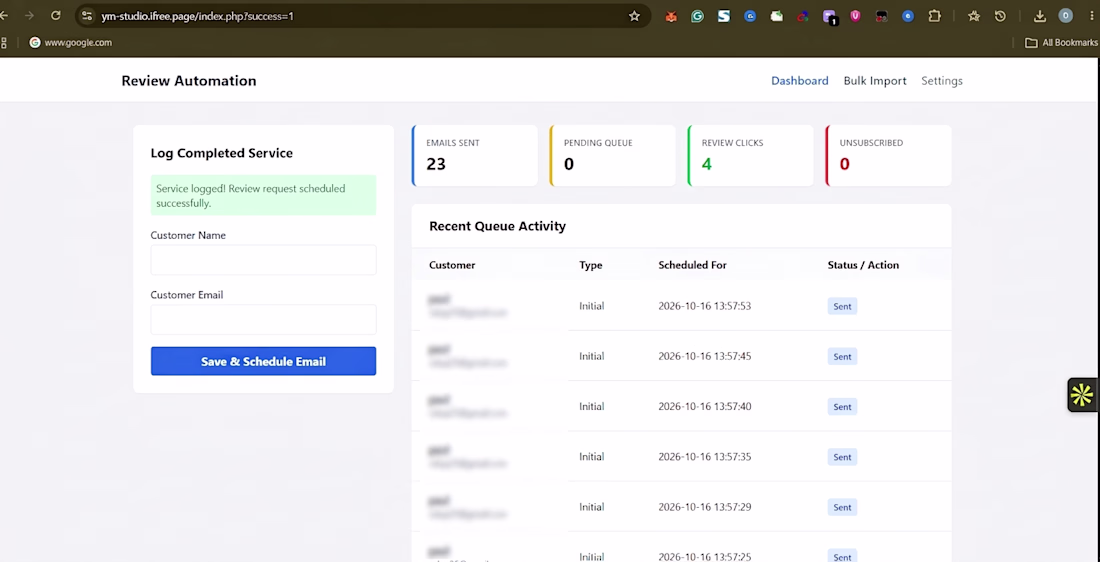Viewport: 1100px width, 562px height.
Task: Reload the page
Action: point(56,15)
